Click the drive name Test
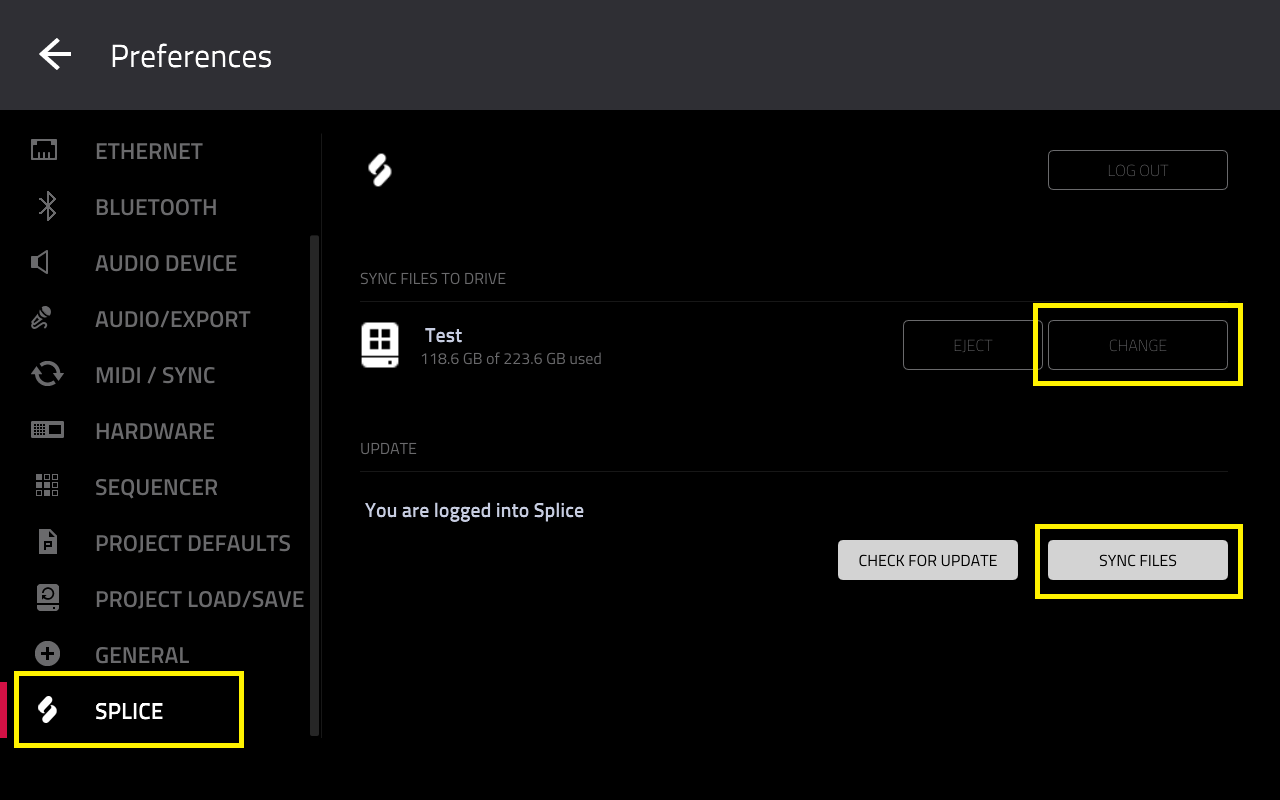1280x800 pixels. pos(444,335)
